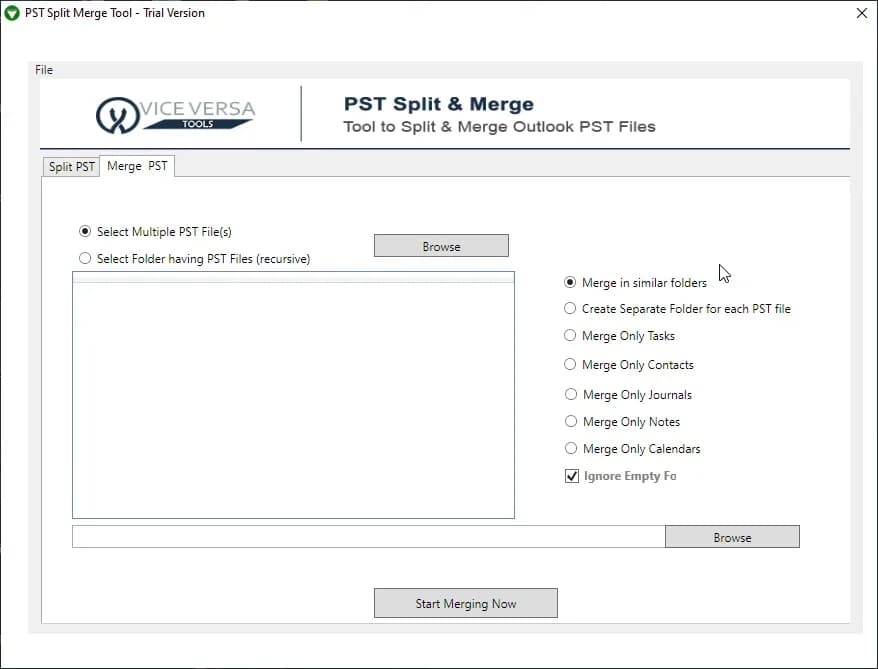Image resolution: width=878 pixels, height=669 pixels.
Task: Select the Merge PST tab
Action: tap(137, 166)
